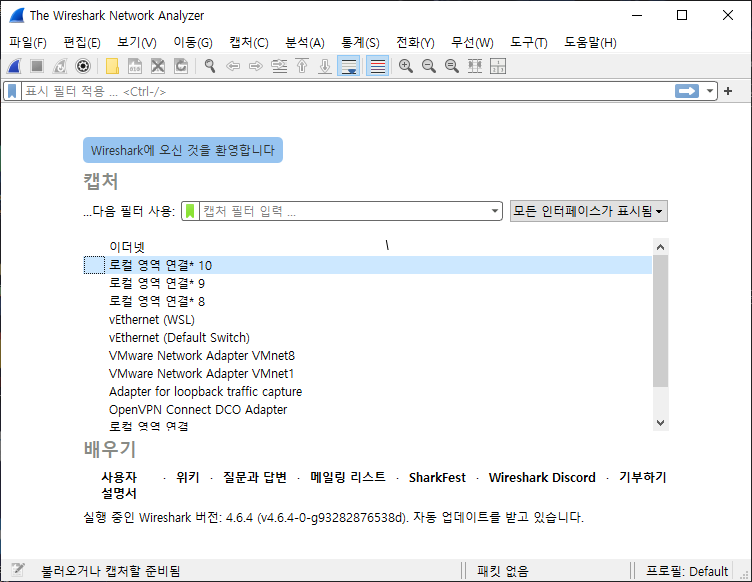Click the capture filter green bookmark icon

coord(190,211)
